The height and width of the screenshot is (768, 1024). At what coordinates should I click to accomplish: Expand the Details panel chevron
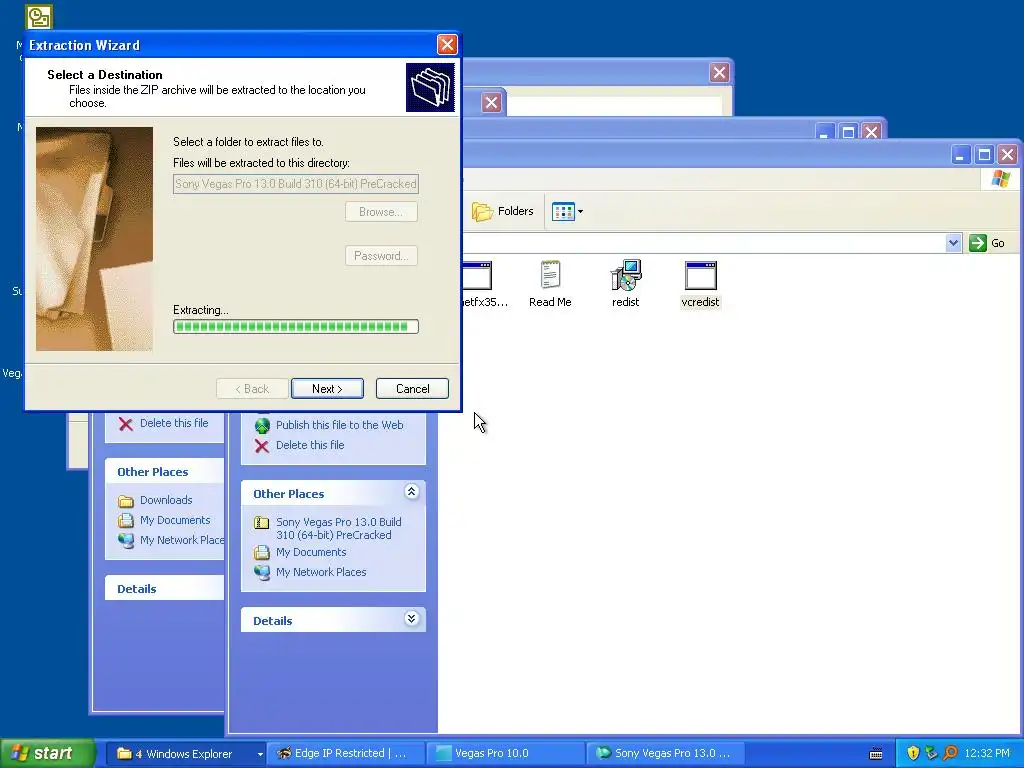(x=411, y=618)
